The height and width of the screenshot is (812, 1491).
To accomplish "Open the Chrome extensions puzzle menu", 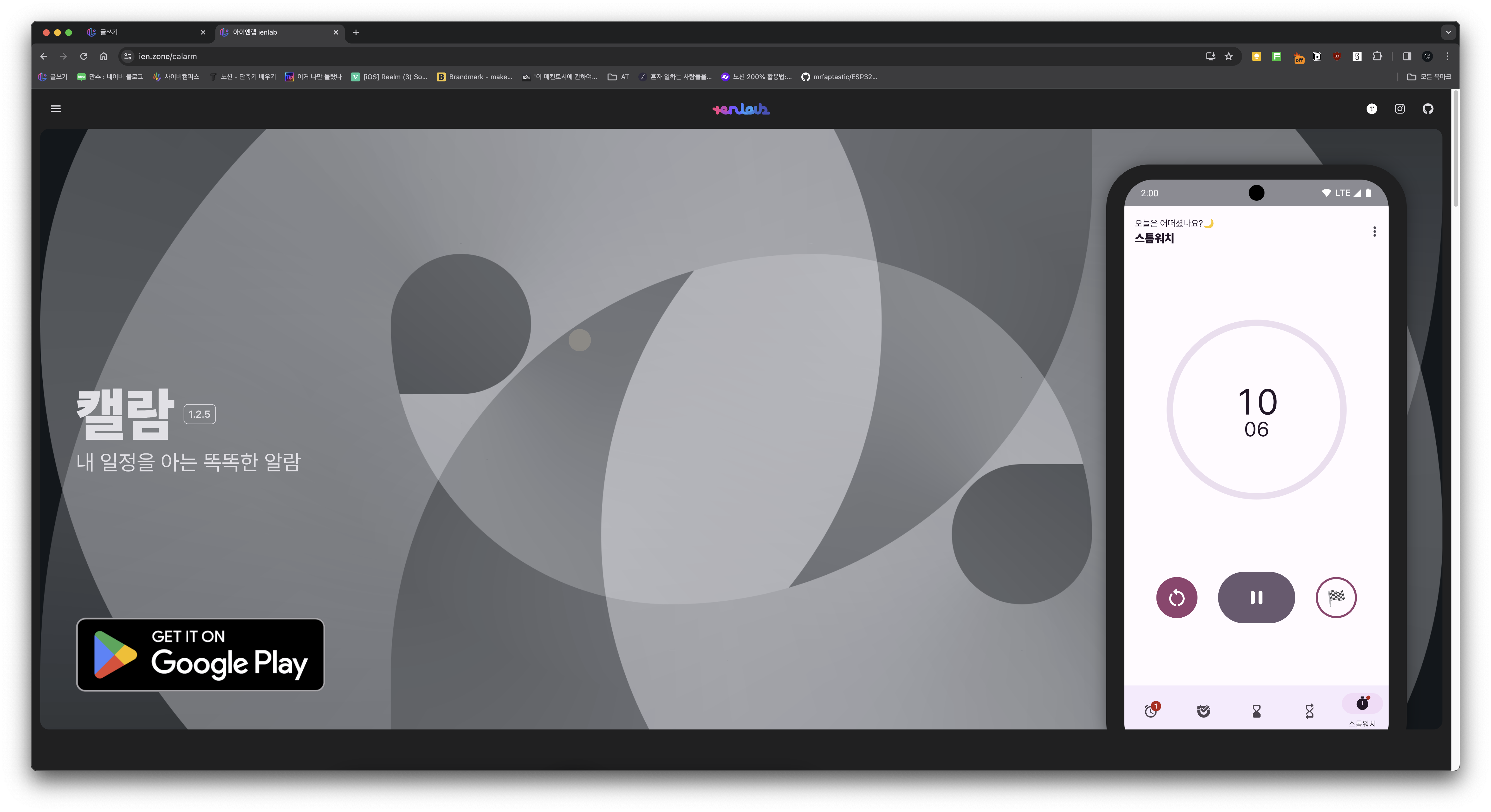I will (x=1377, y=56).
